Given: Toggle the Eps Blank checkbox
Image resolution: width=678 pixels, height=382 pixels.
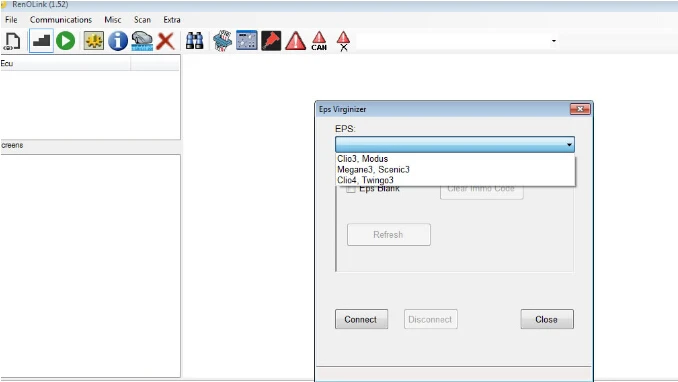Looking at the screenshot, I should 351,189.
